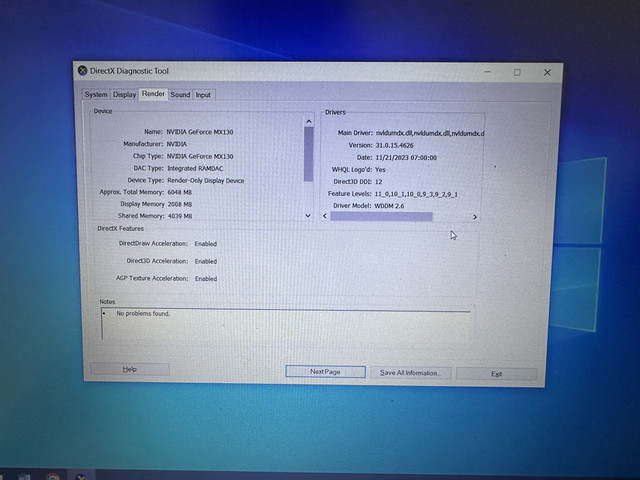Image resolution: width=640 pixels, height=480 pixels.
Task: Click Device list scroll down arrow
Action: pyautogui.click(x=308, y=216)
